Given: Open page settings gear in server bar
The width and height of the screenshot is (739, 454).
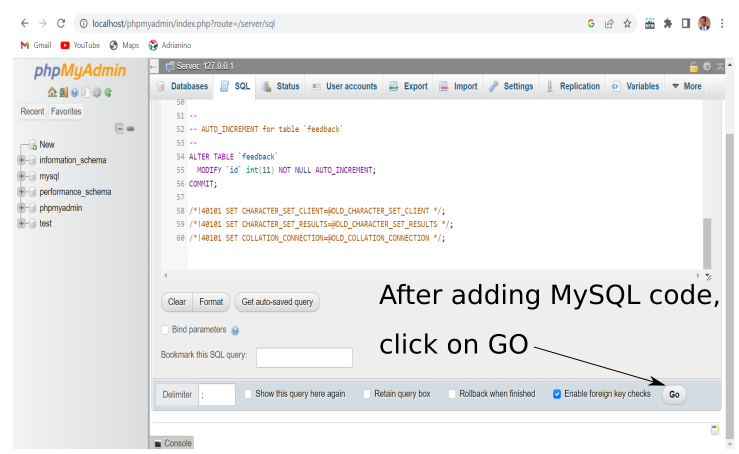Looking at the screenshot, I should coord(707,66).
